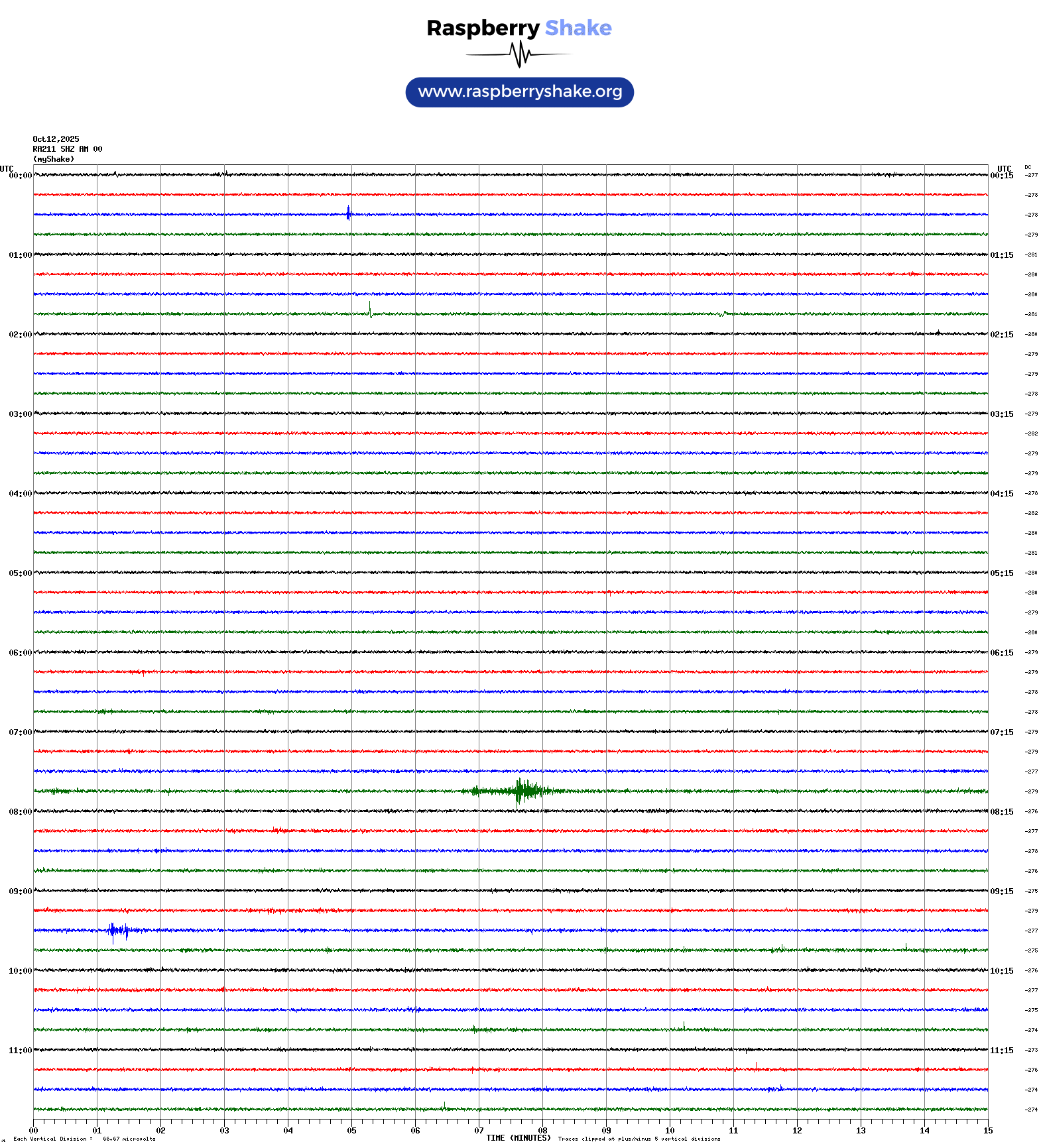Select the RA211 SHZ AM 00 station label

[x=67, y=149]
